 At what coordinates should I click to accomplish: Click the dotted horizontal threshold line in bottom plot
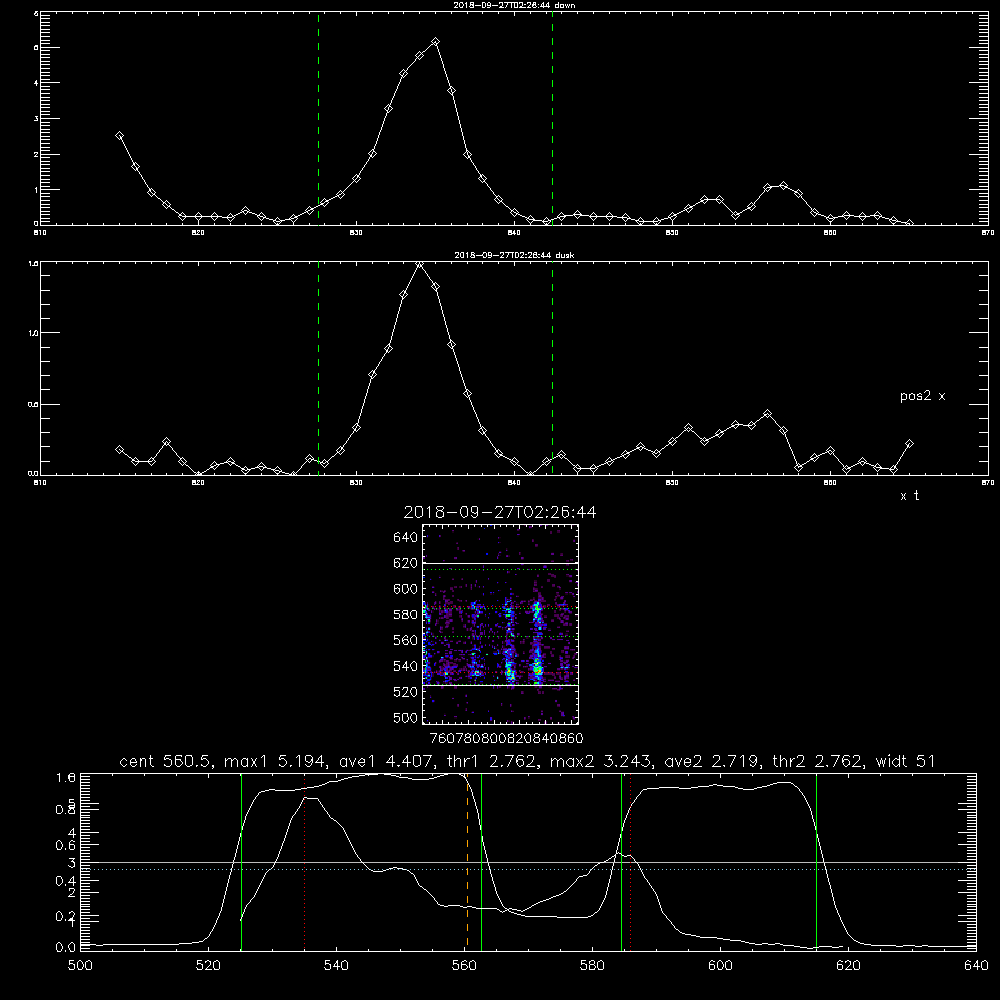(528, 870)
